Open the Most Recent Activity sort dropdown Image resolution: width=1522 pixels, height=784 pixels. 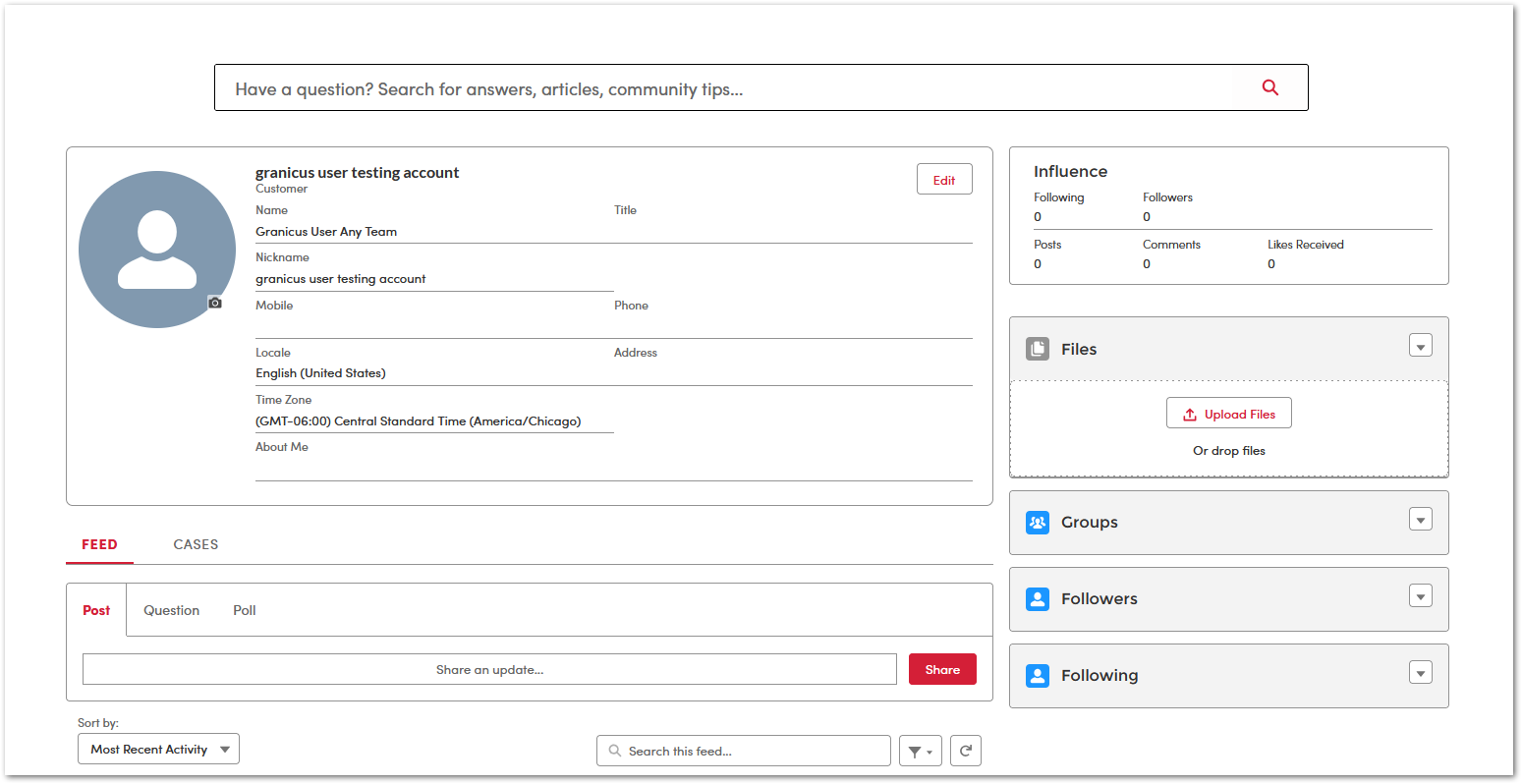[157, 748]
